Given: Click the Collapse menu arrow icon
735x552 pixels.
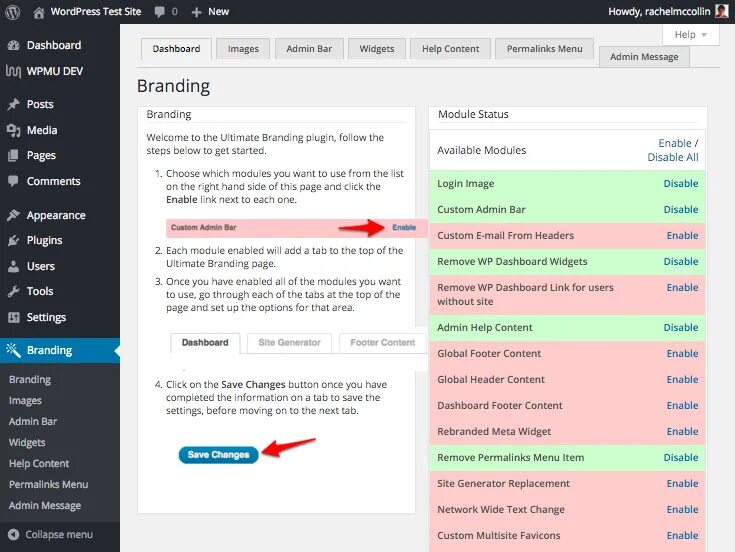Looking at the screenshot, I should (x=14, y=535).
